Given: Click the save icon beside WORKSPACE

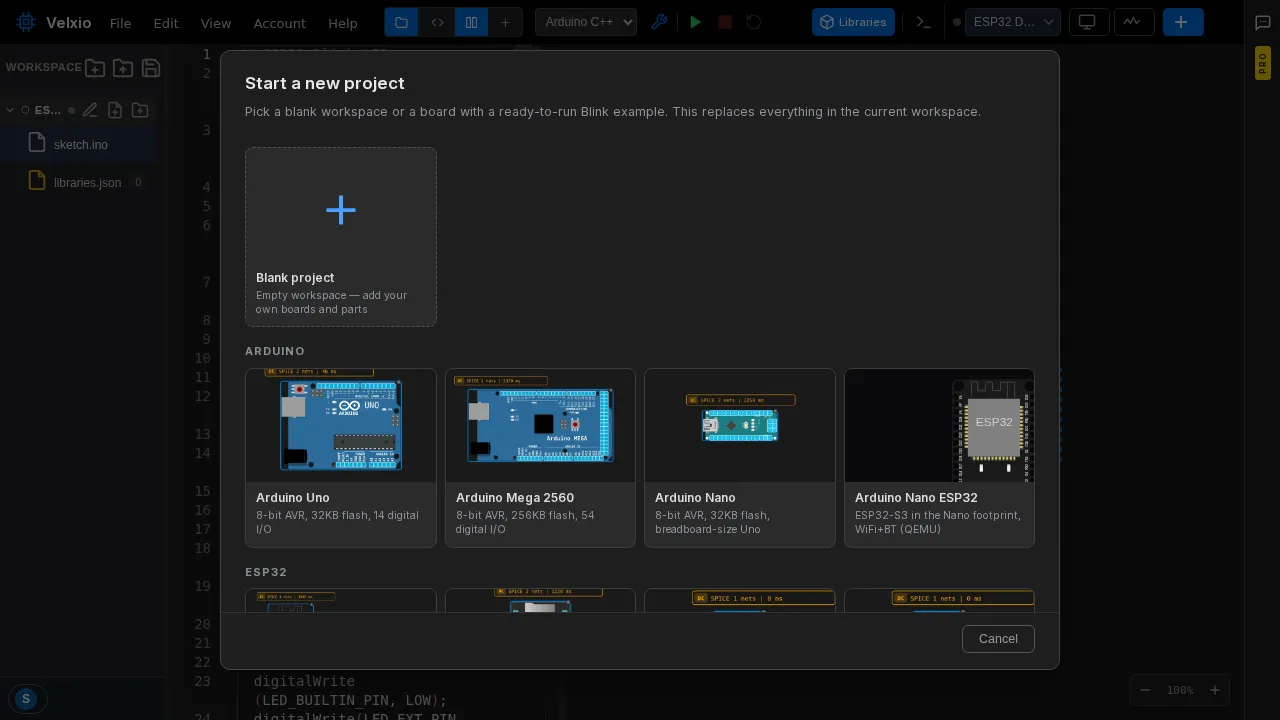Looking at the screenshot, I should coord(151,68).
